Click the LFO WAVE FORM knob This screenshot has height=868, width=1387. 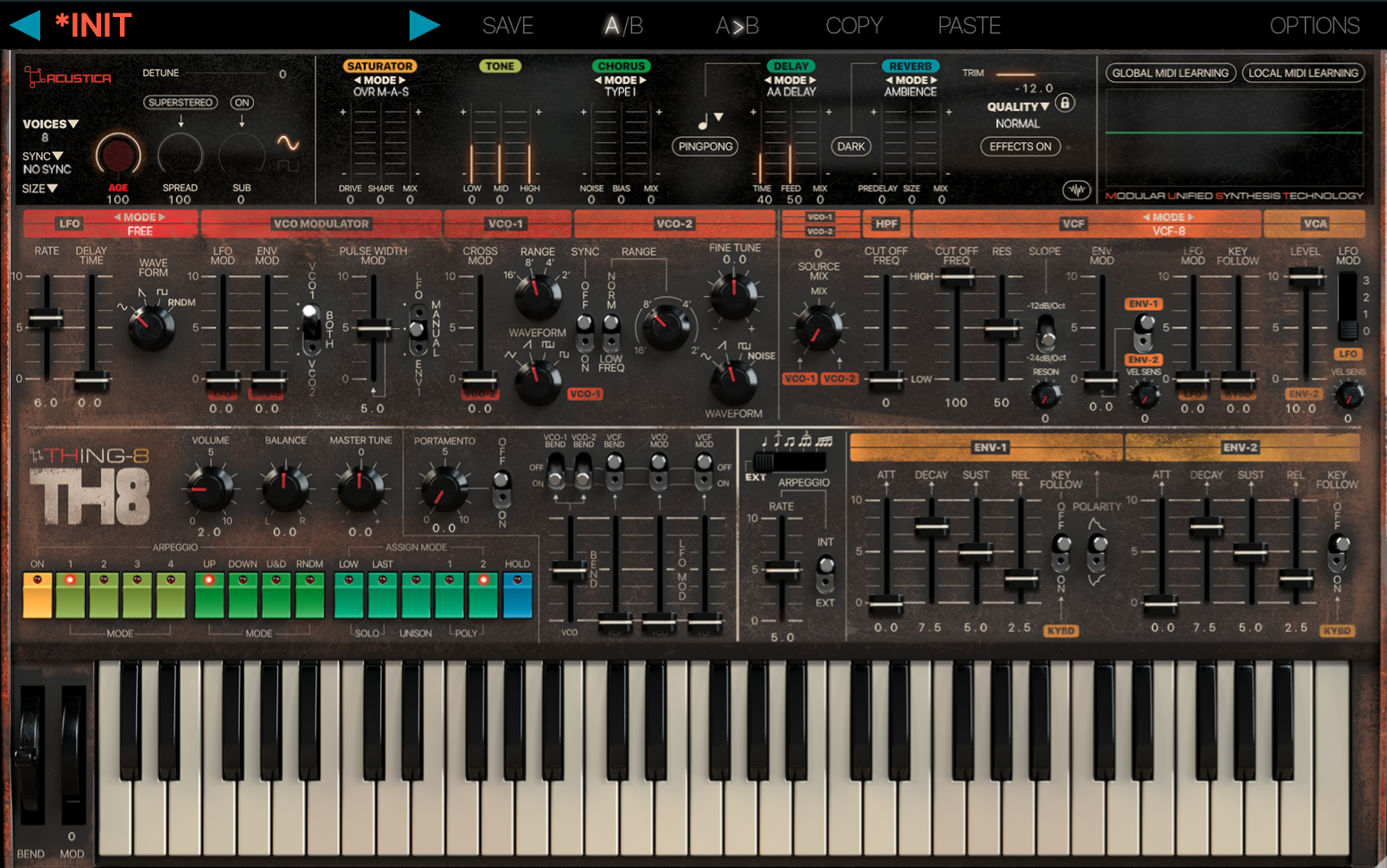[x=151, y=328]
